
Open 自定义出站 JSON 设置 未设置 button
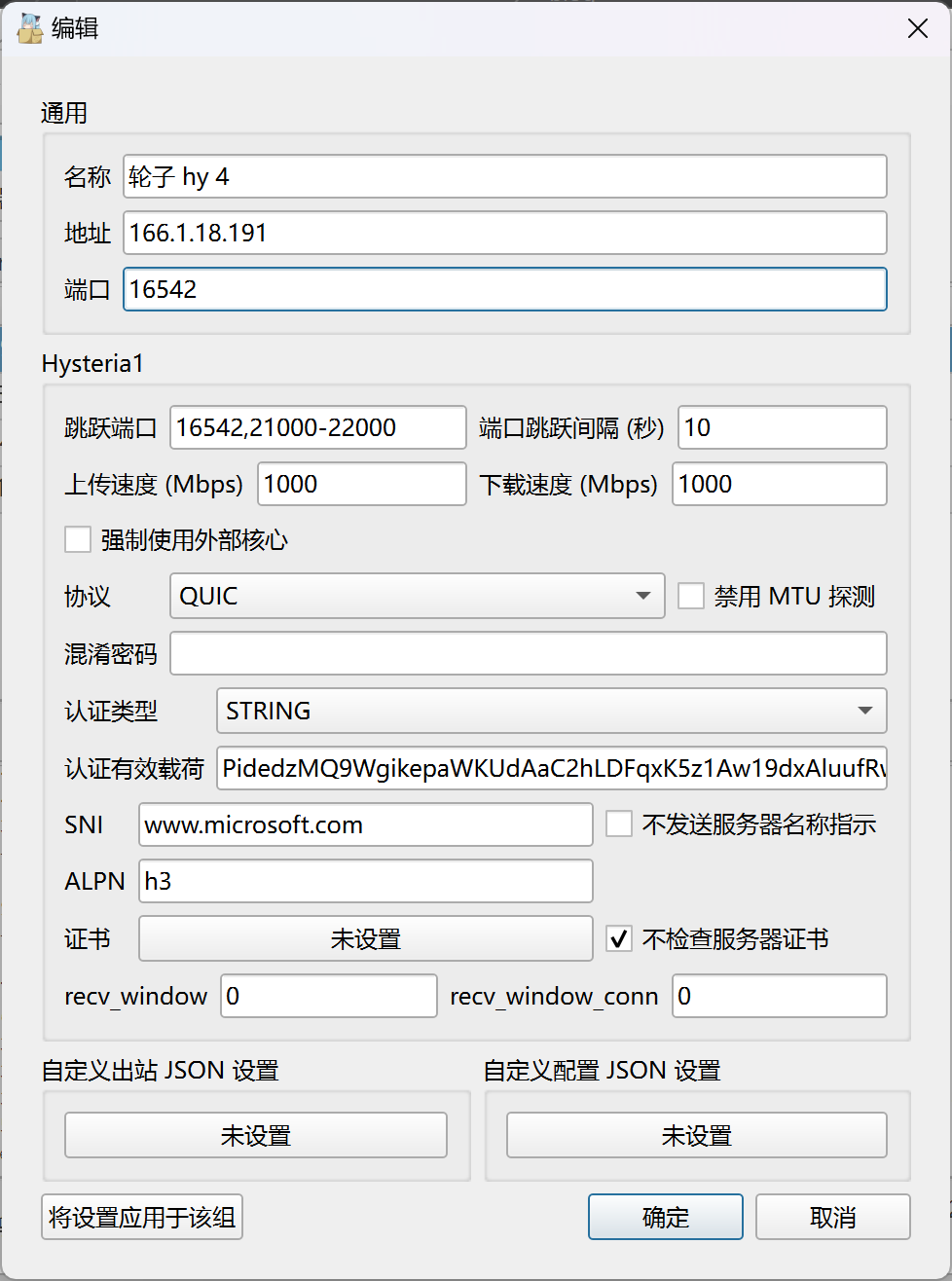coord(255,1135)
